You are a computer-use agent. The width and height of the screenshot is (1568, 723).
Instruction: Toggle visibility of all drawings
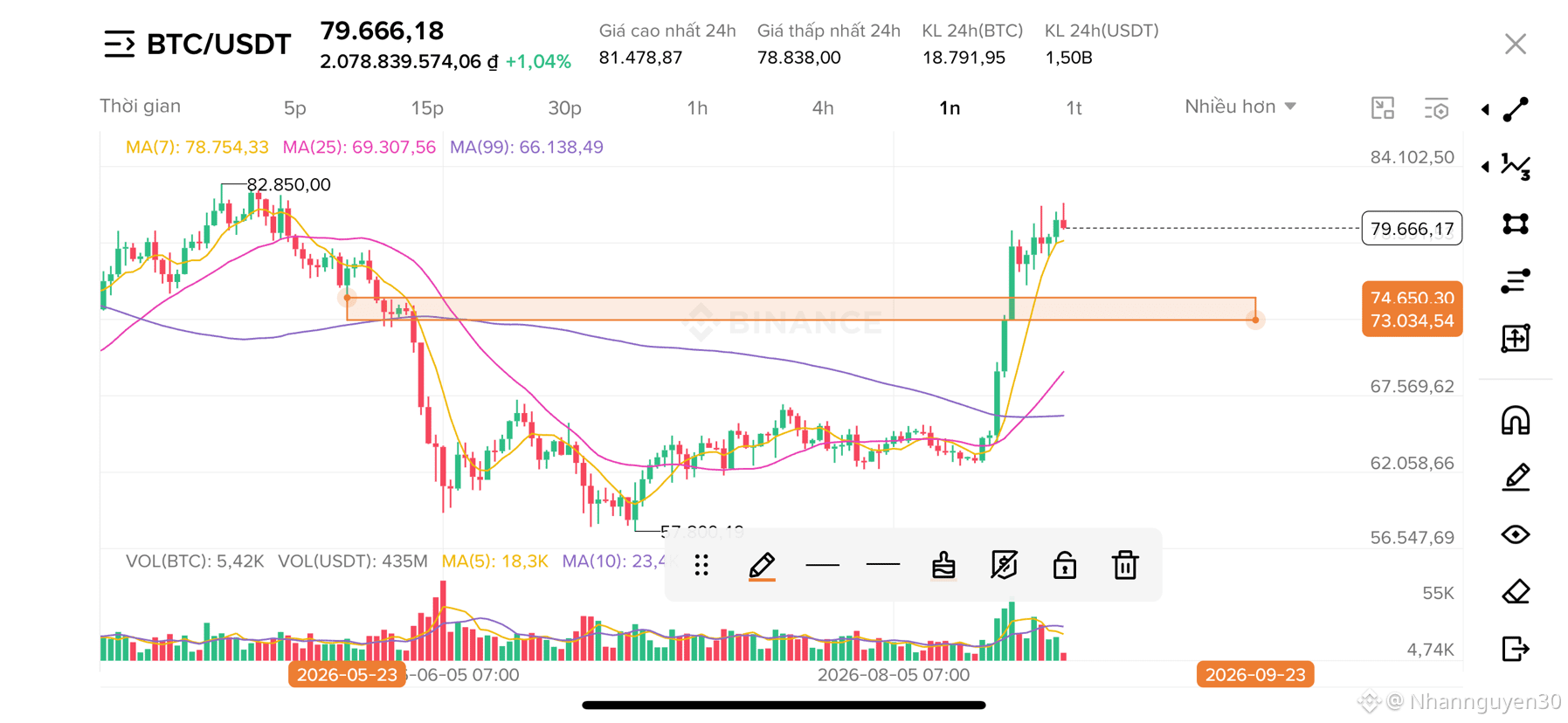1516,534
